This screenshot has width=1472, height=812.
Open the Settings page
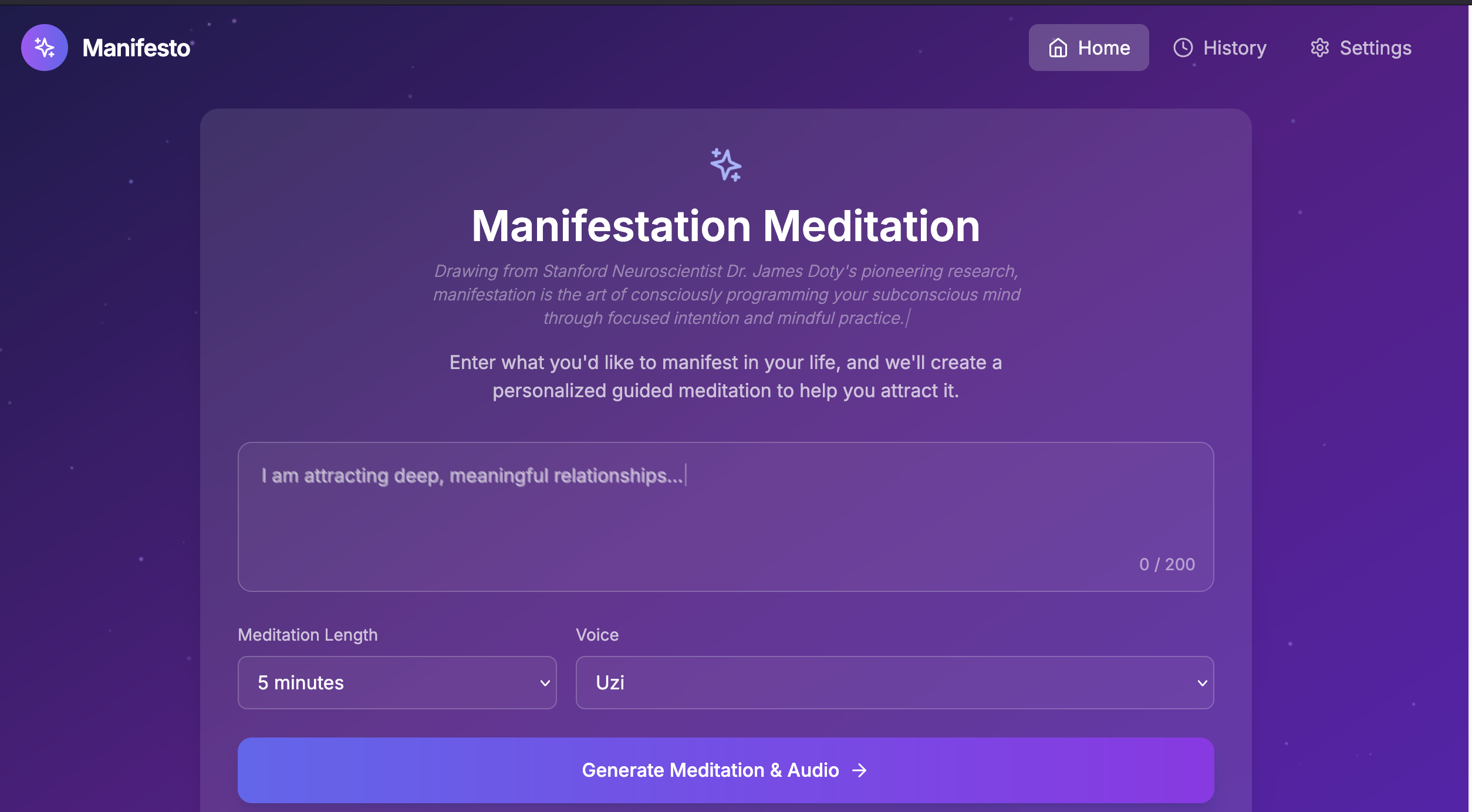point(1361,48)
